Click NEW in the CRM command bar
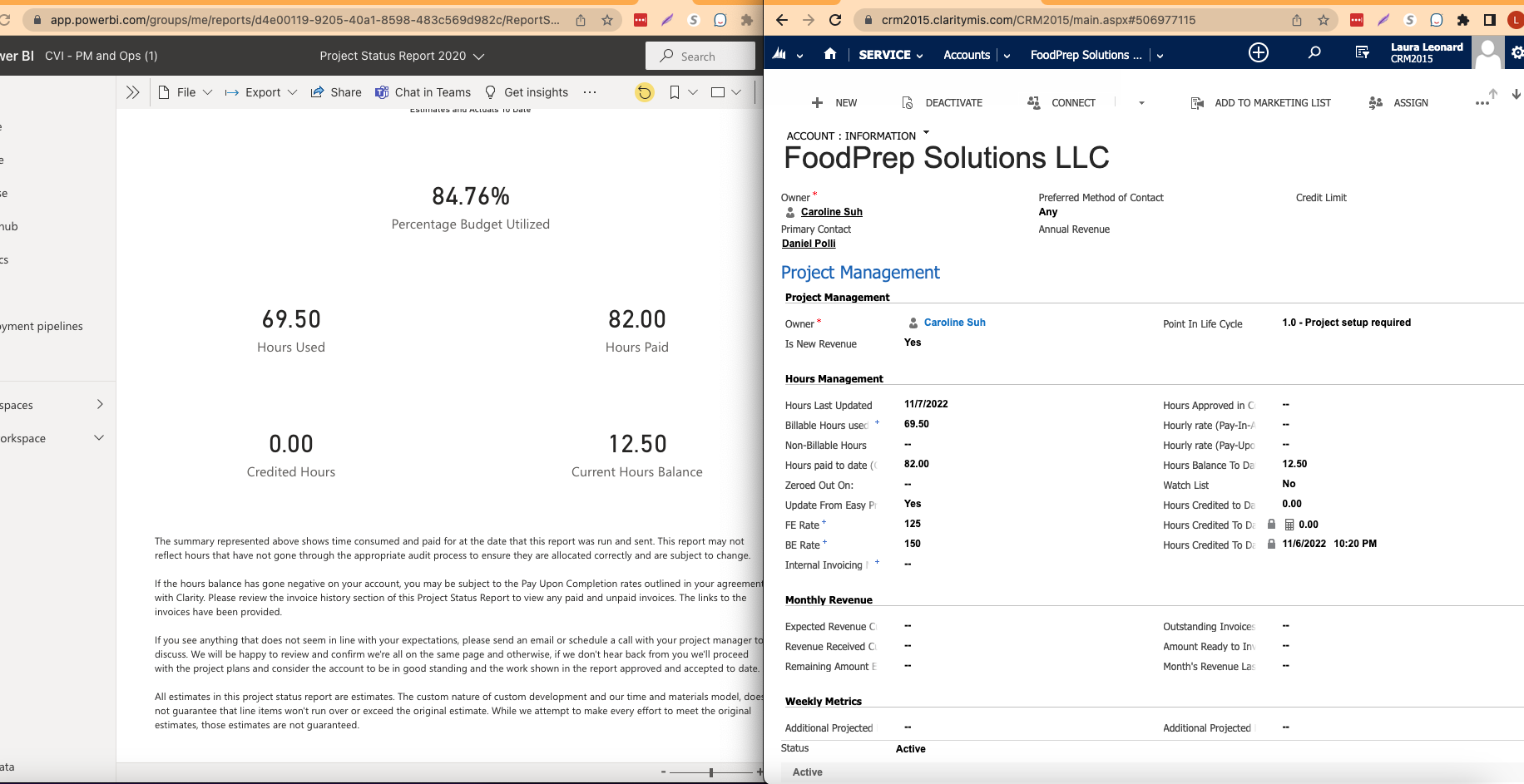1524x784 pixels. 834,103
